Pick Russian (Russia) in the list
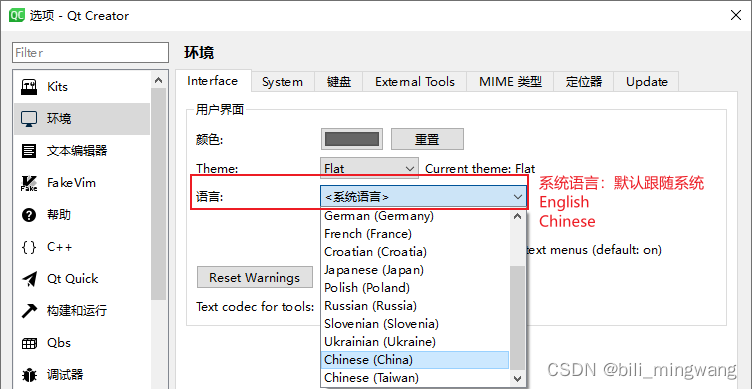Screen dimensions: 752x389 pyautogui.click(x=415, y=306)
